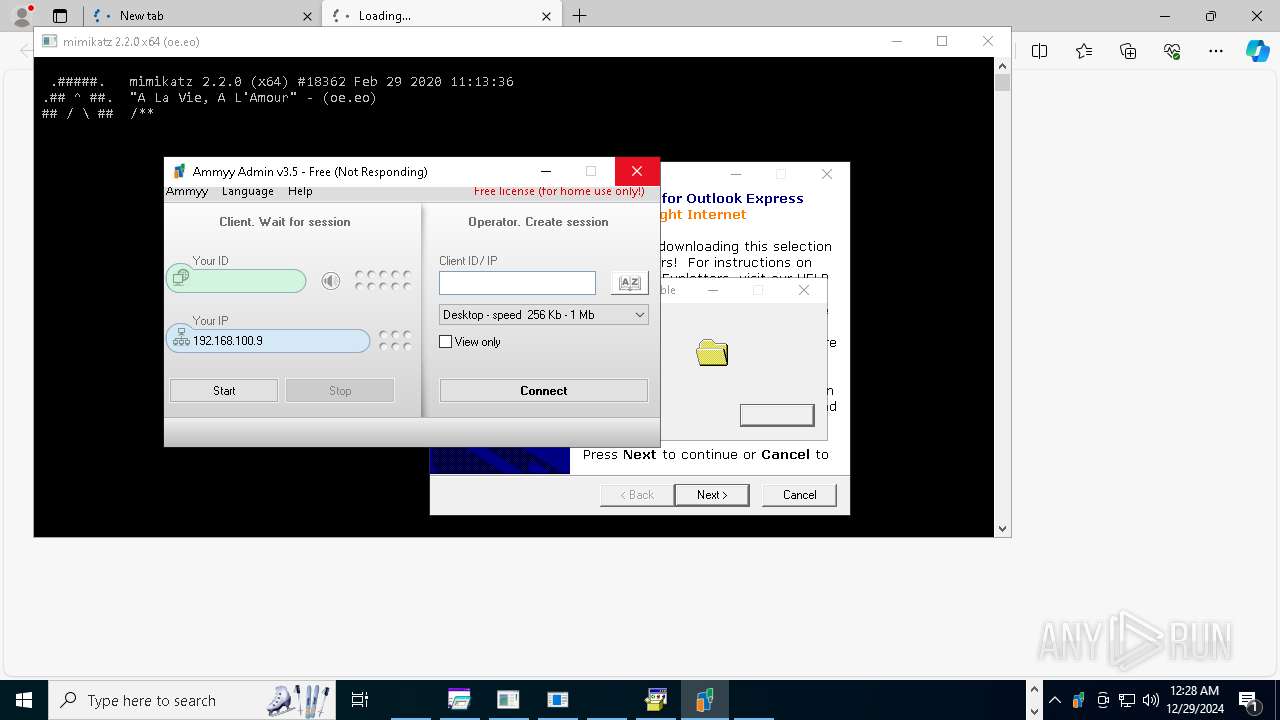Open volume control in system tray

click(1151, 700)
